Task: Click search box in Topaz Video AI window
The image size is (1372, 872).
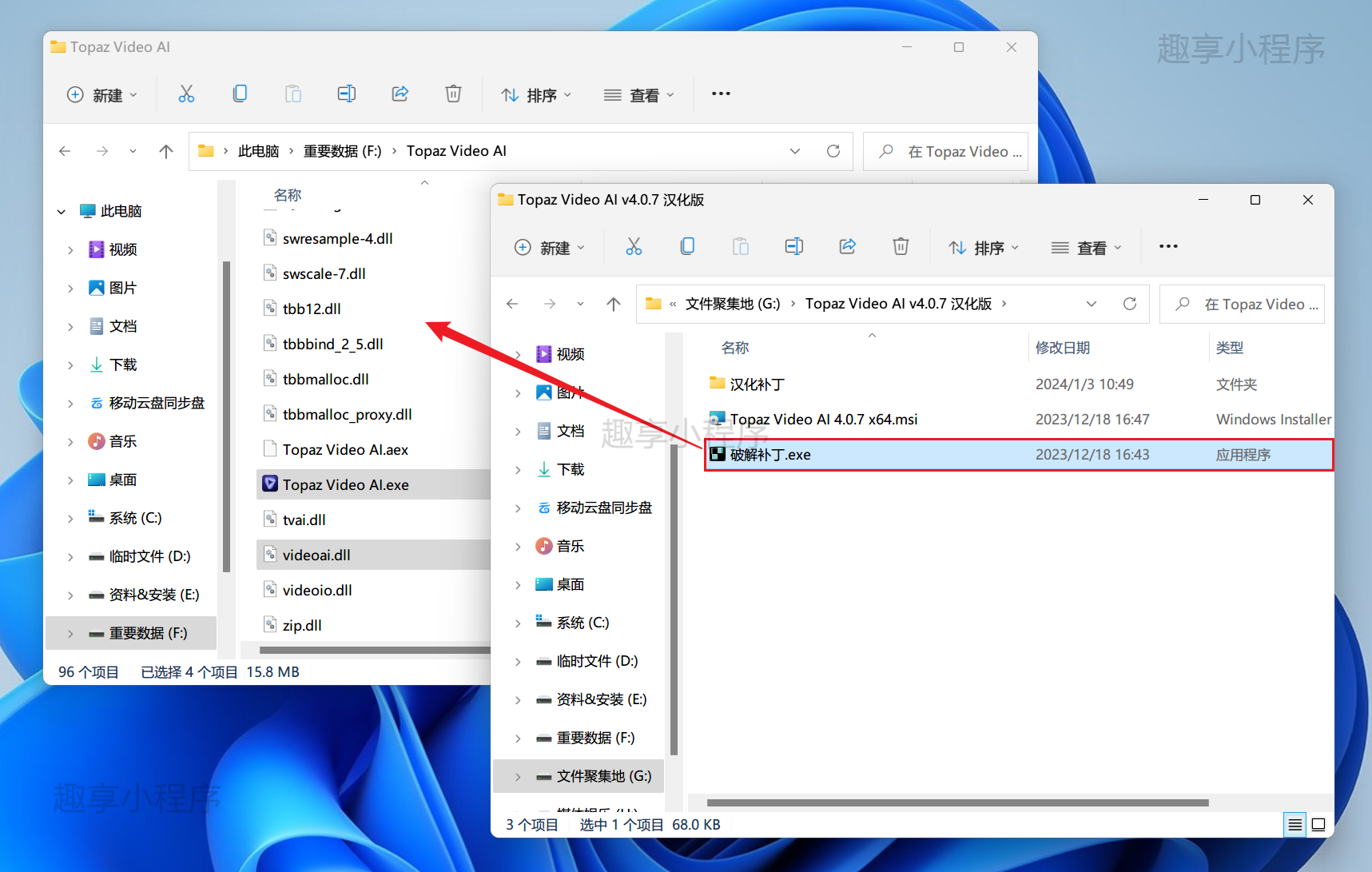Action: pos(945,151)
